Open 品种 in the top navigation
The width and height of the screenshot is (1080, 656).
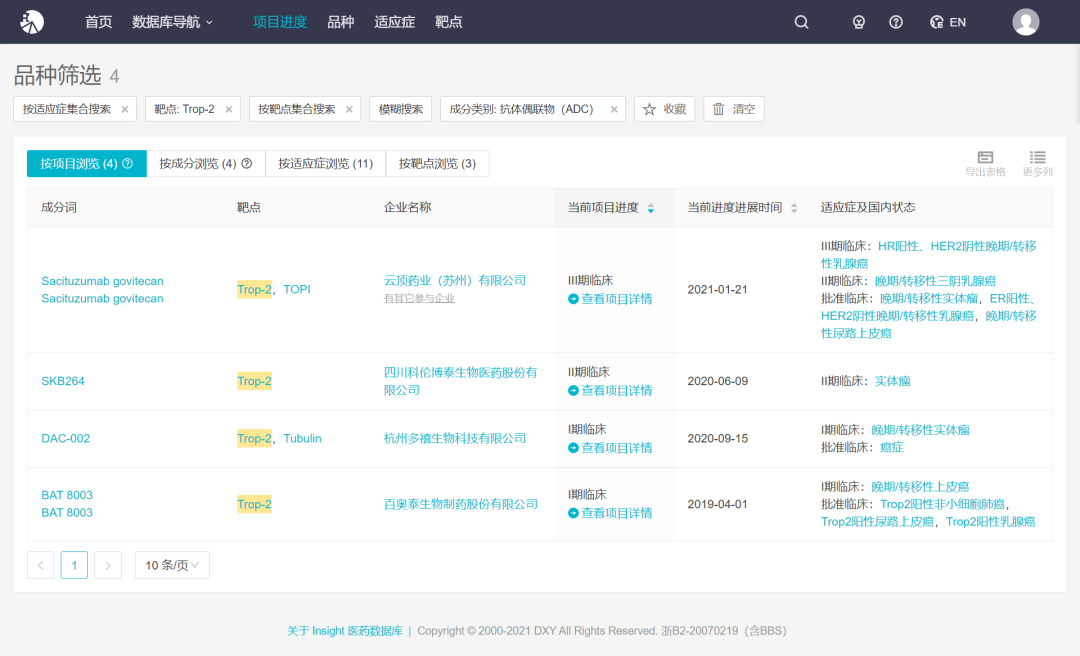click(340, 22)
